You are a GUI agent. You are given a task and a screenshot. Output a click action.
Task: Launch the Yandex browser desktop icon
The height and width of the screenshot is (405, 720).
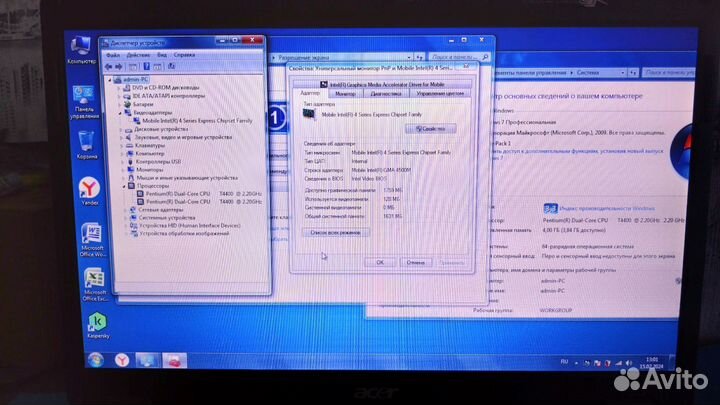point(89,191)
